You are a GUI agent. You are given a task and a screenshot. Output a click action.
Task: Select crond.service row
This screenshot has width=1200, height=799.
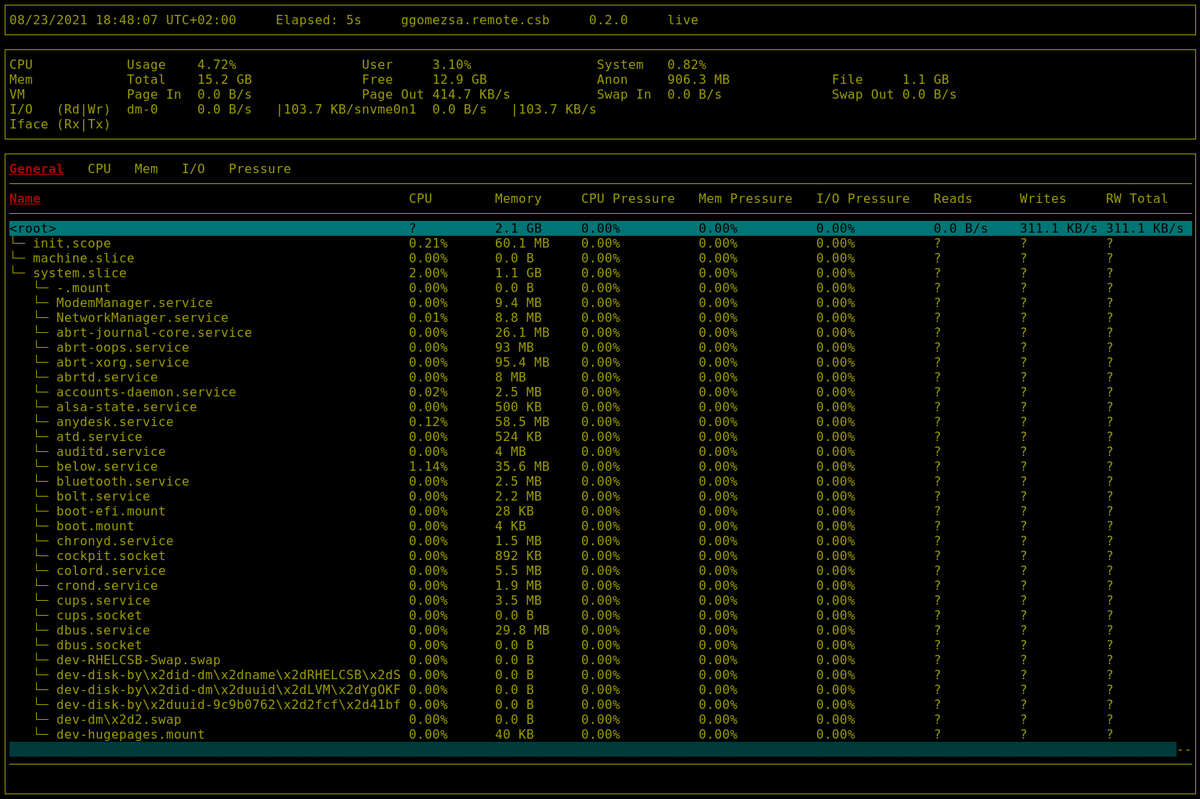tap(600, 586)
